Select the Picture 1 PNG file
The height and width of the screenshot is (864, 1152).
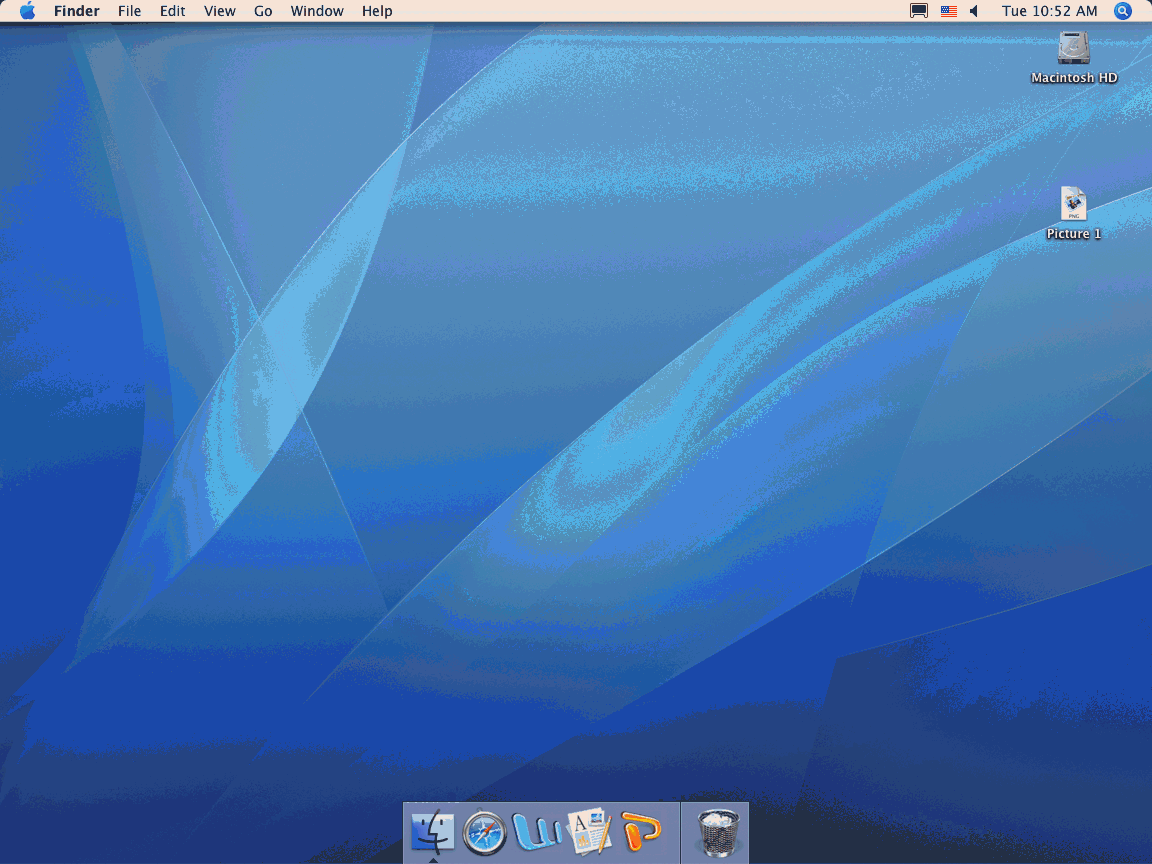pos(1073,204)
